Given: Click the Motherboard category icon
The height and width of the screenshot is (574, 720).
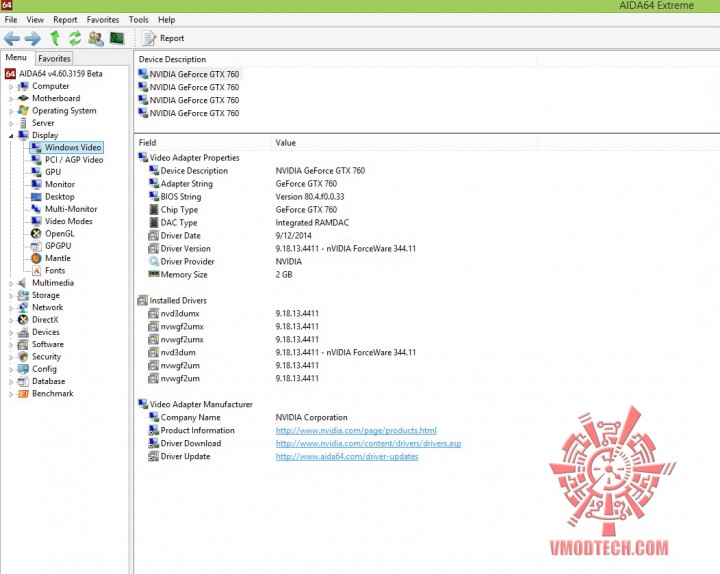Looking at the screenshot, I should coord(23,98).
